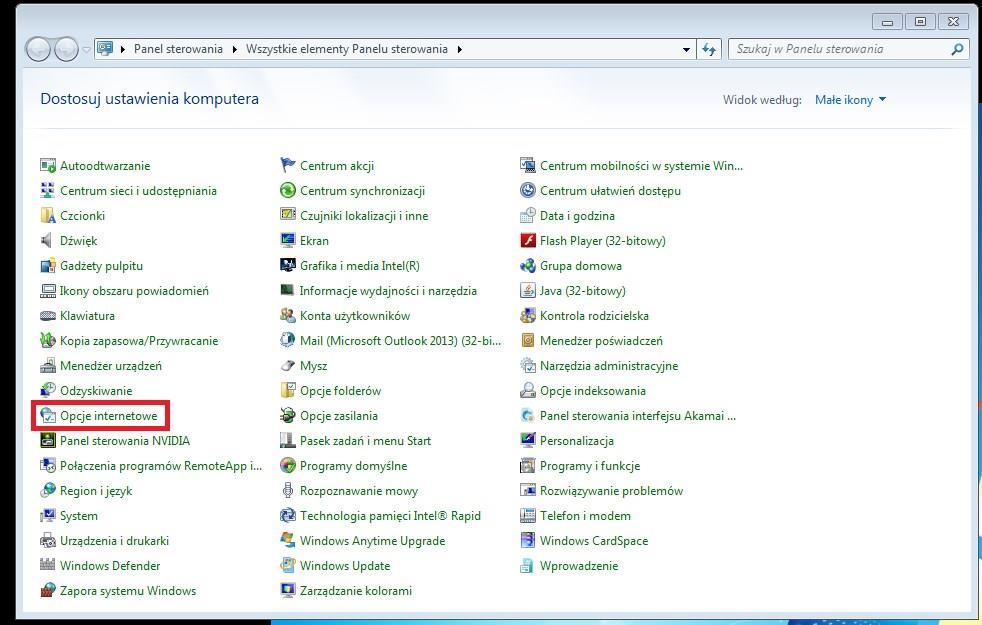Open Narzędzia administracyjne link
Image resolution: width=982 pixels, height=625 pixels.
pos(609,366)
